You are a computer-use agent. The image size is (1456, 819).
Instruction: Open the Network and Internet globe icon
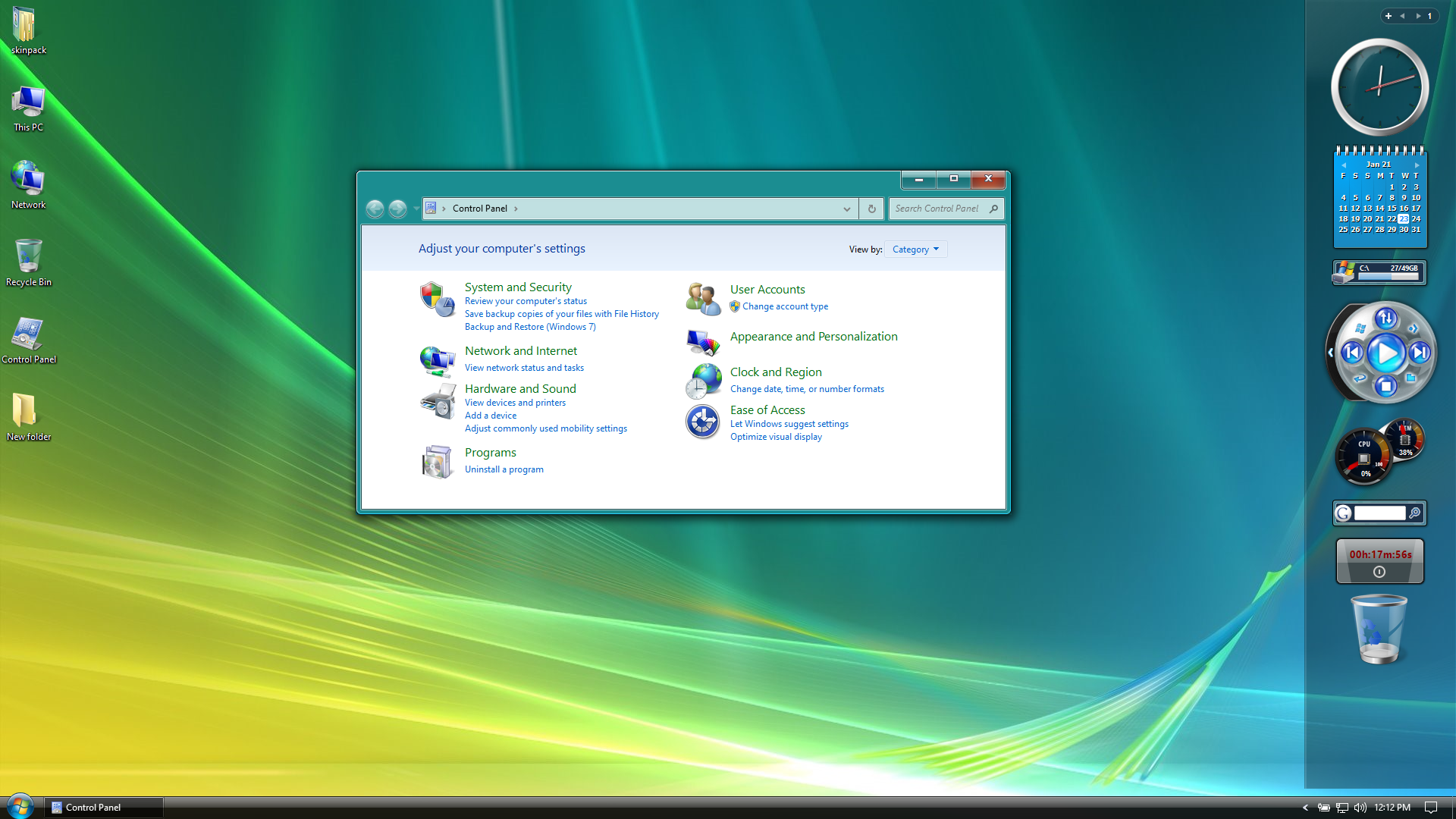437,361
